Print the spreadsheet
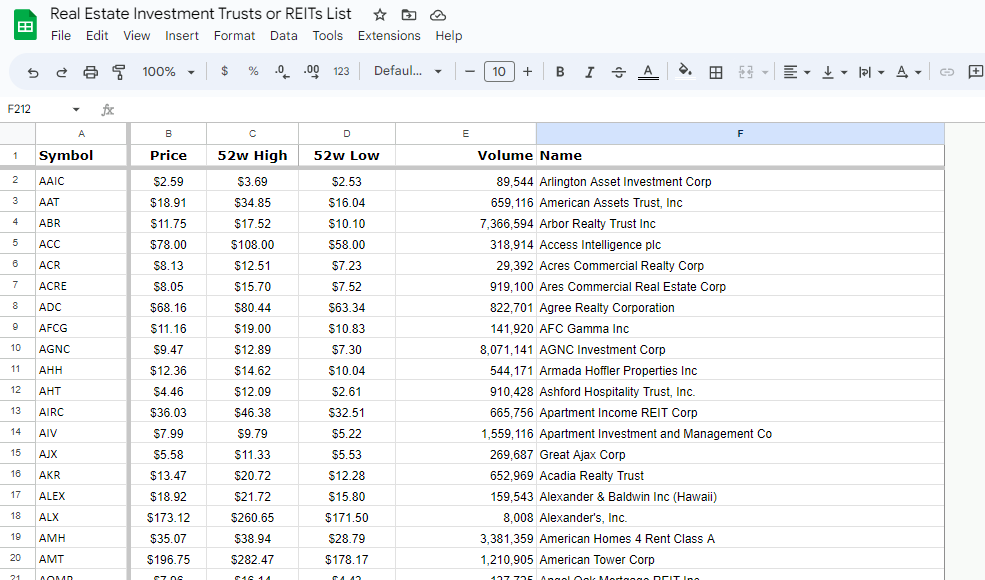The image size is (985, 580). [x=90, y=72]
